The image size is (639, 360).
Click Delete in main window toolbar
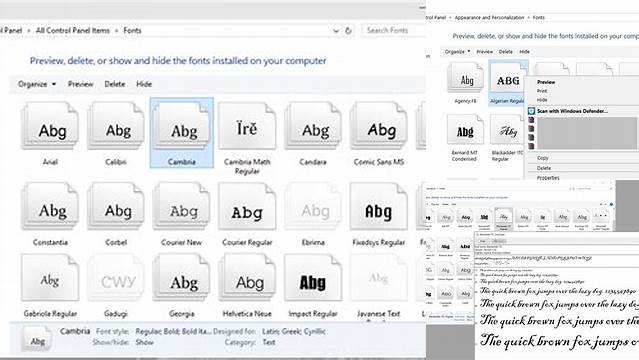point(115,84)
